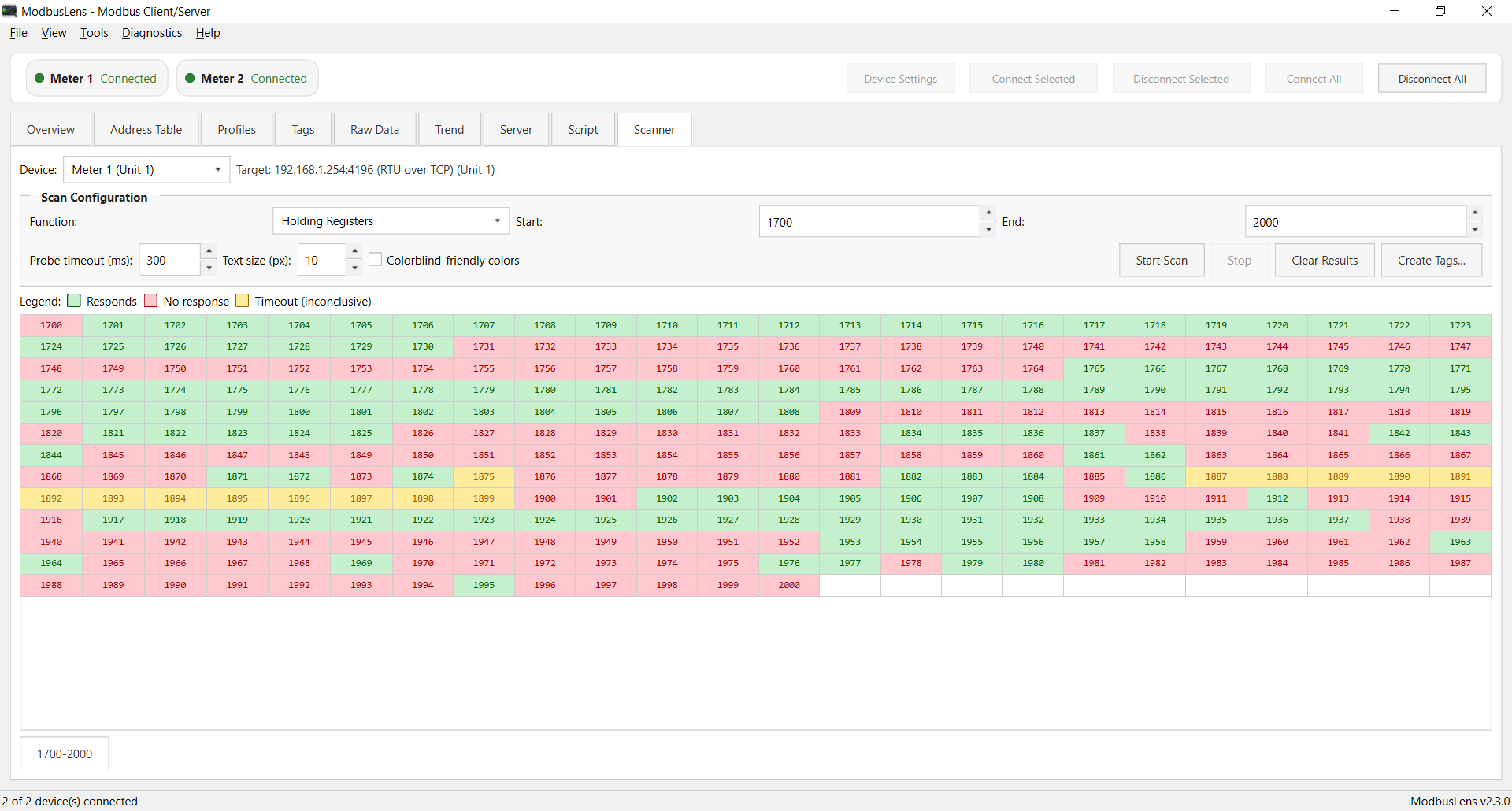
Task: Switch to the Tags tab
Action: pos(302,130)
